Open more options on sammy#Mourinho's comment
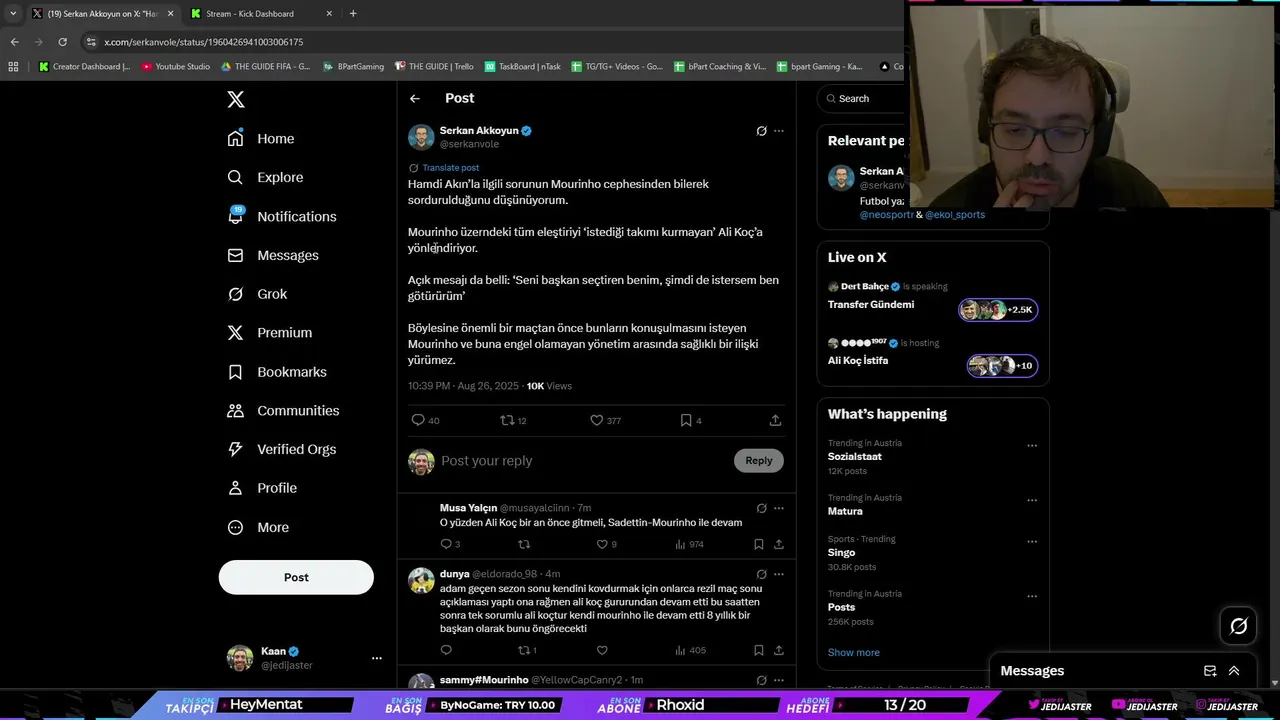 pos(779,680)
